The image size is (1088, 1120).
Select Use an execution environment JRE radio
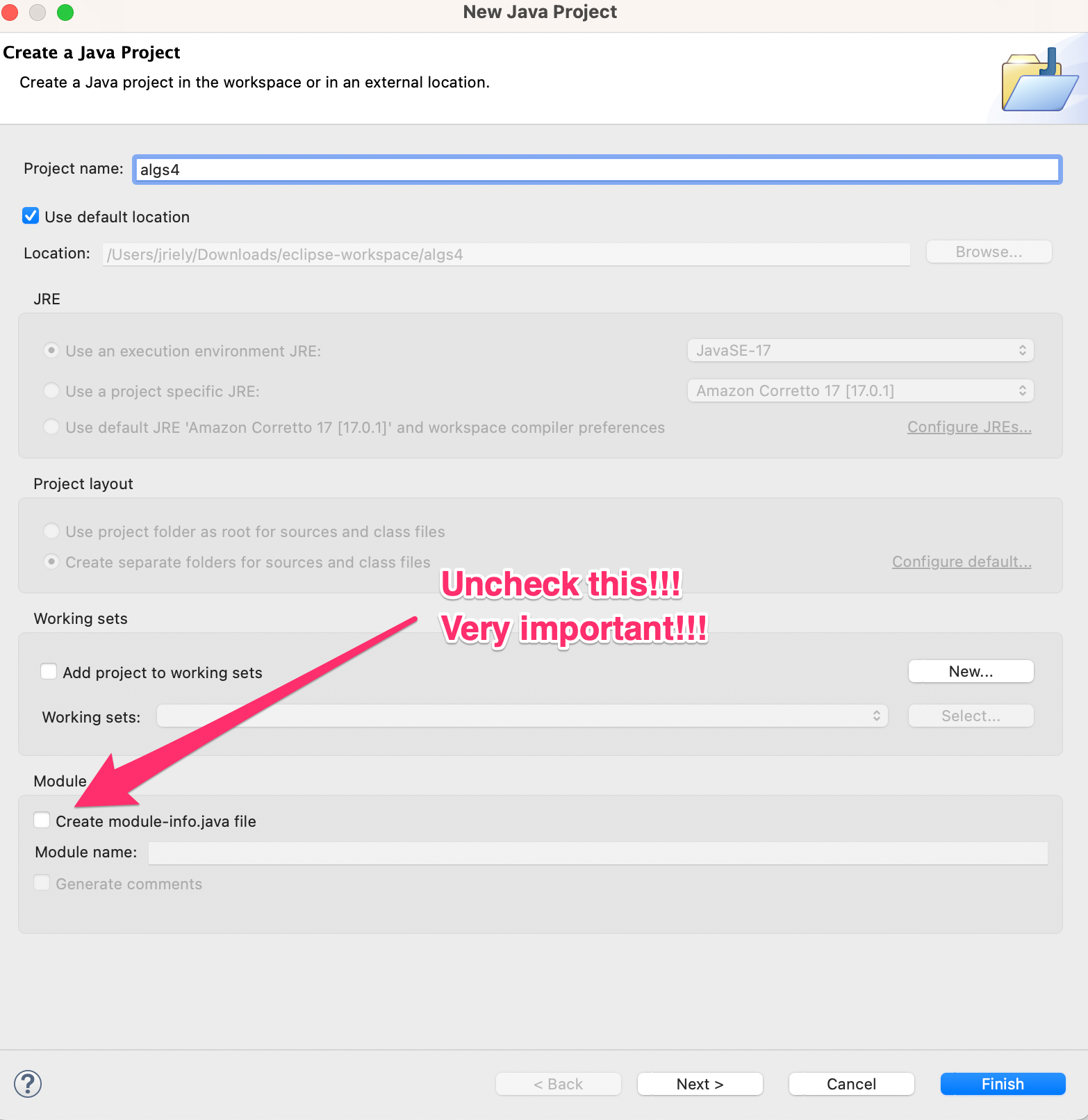(51, 351)
